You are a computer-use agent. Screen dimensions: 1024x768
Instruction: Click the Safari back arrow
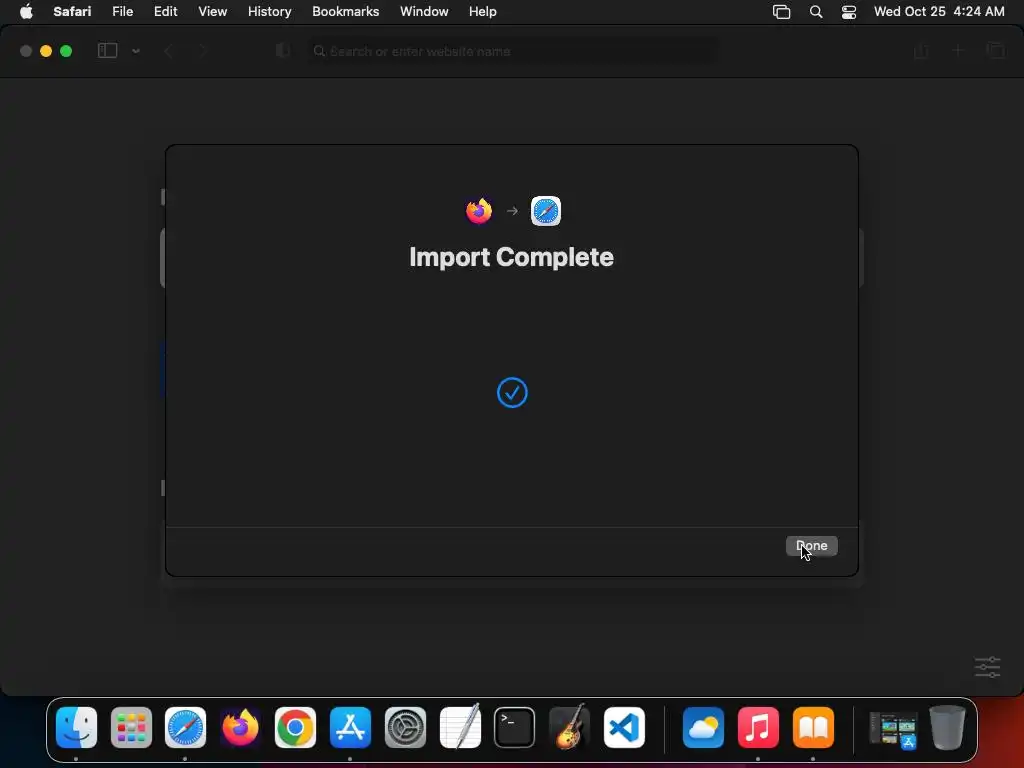click(x=168, y=51)
